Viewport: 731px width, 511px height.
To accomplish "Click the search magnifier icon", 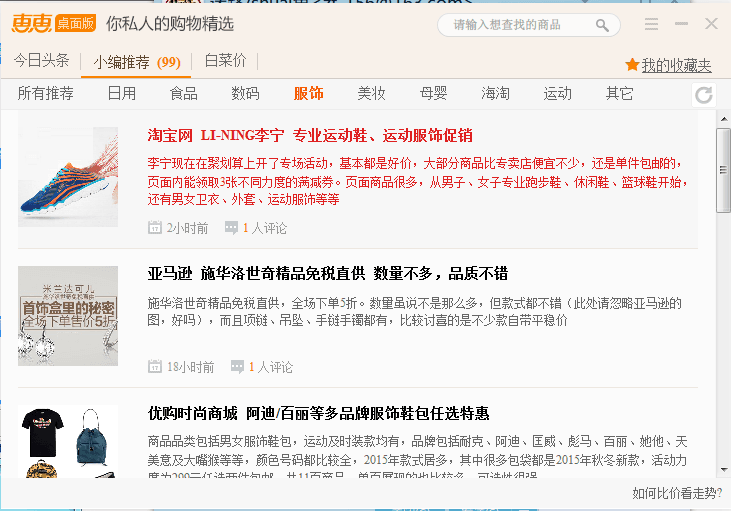I will 602,25.
